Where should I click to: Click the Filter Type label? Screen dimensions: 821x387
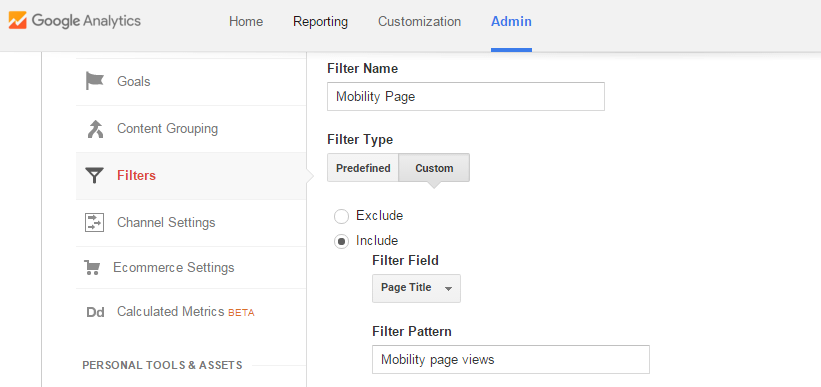360,140
